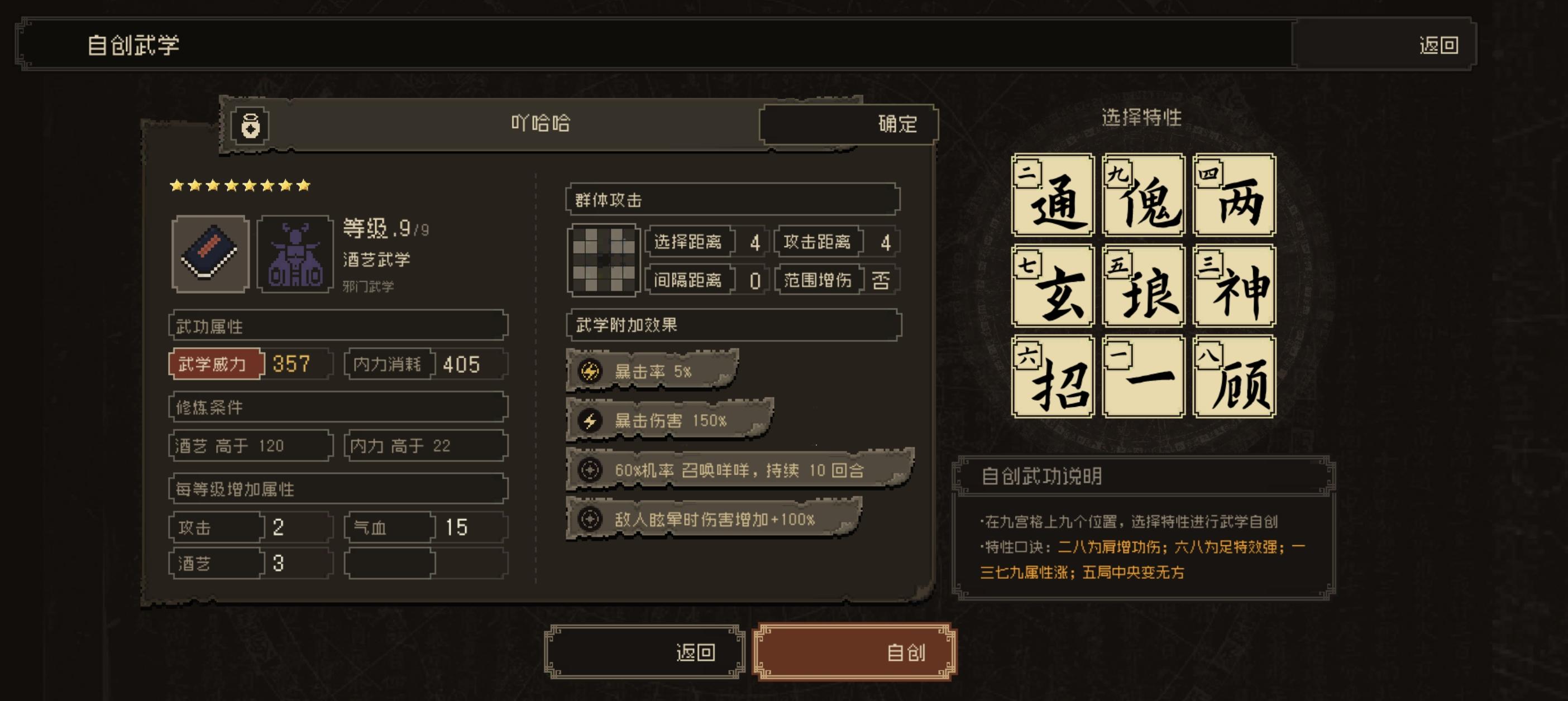
Task: Select the 傀 trait tile
Action: pyautogui.click(x=1143, y=195)
